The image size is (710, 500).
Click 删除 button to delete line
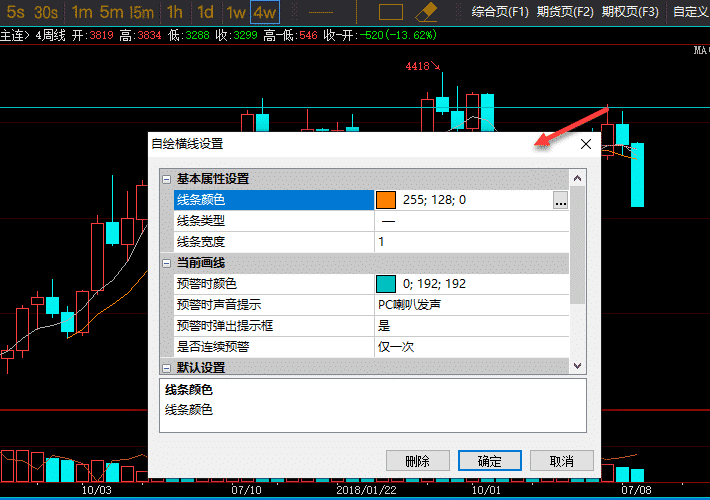pyautogui.click(x=417, y=461)
